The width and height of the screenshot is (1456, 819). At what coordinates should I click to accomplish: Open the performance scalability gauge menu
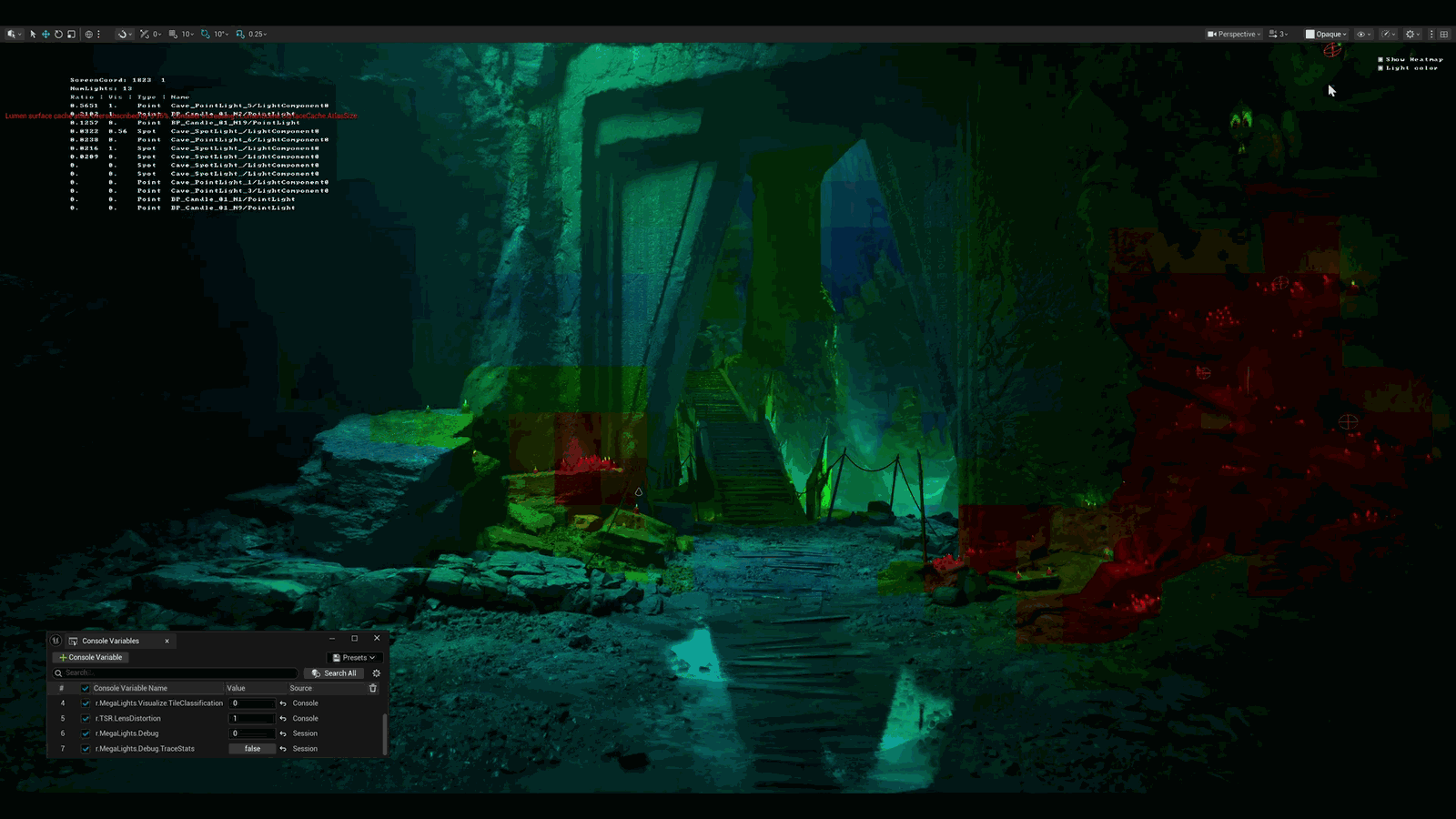pyautogui.click(x=1389, y=34)
